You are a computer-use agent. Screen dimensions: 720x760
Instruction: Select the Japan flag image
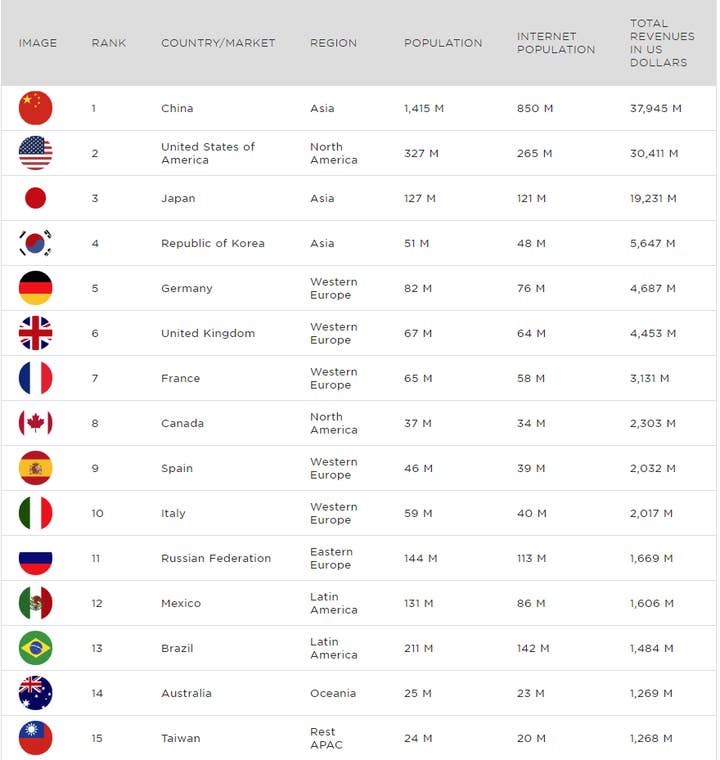(35, 198)
